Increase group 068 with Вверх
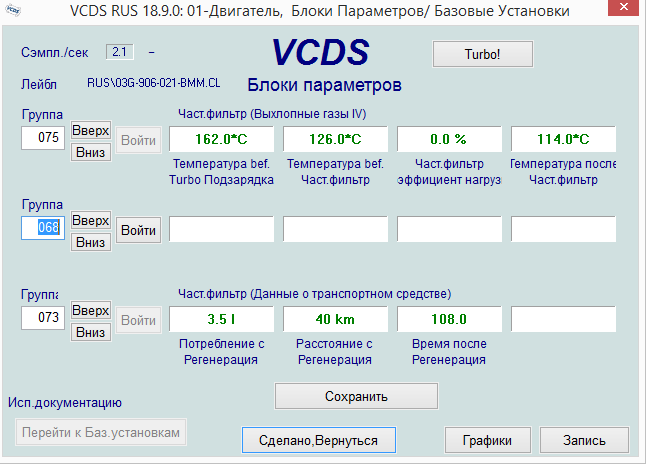The width and height of the screenshot is (646, 464). 90,220
